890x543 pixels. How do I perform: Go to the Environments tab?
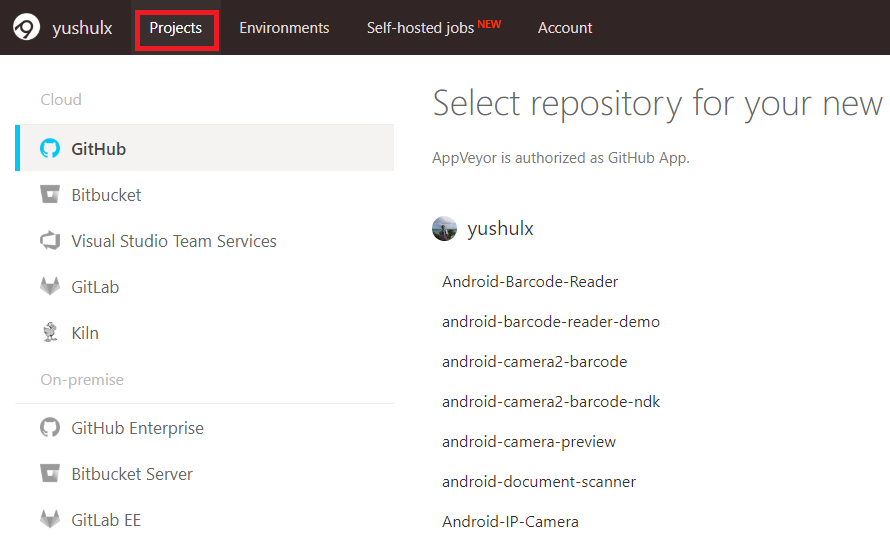point(284,28)
